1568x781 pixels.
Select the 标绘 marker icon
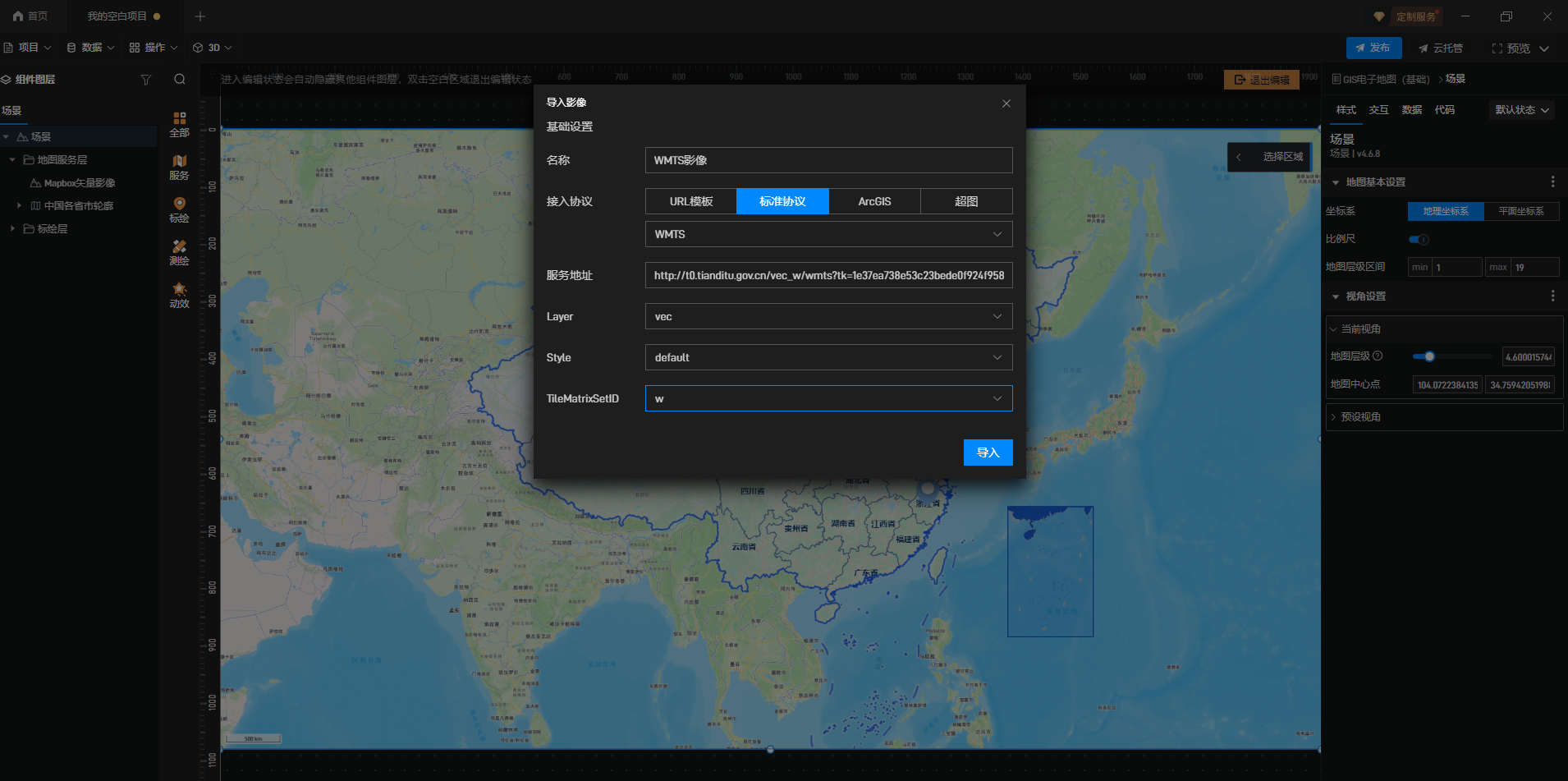[179, 209]
